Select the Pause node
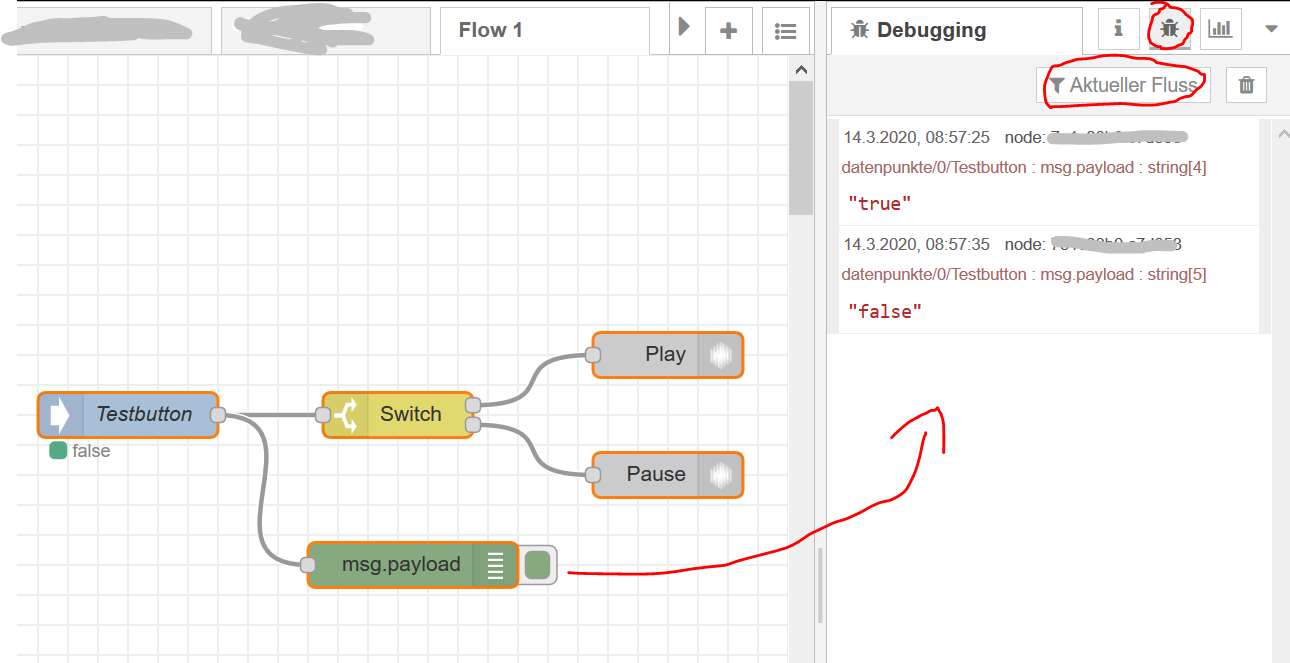The height and width of the screenshot is (663, 1290). point(668,474)
